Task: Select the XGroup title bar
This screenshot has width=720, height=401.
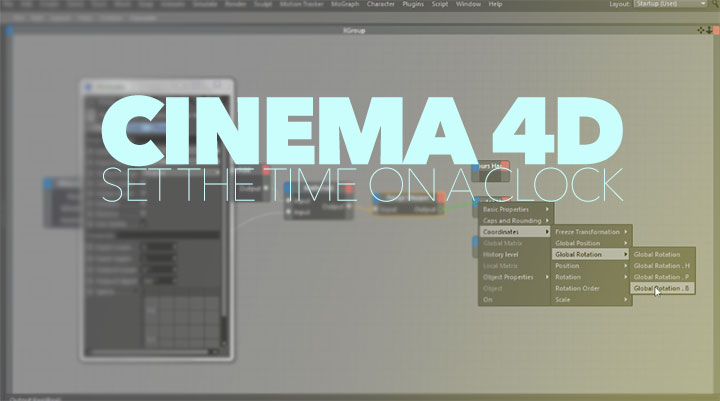Action: pos(354,30)
